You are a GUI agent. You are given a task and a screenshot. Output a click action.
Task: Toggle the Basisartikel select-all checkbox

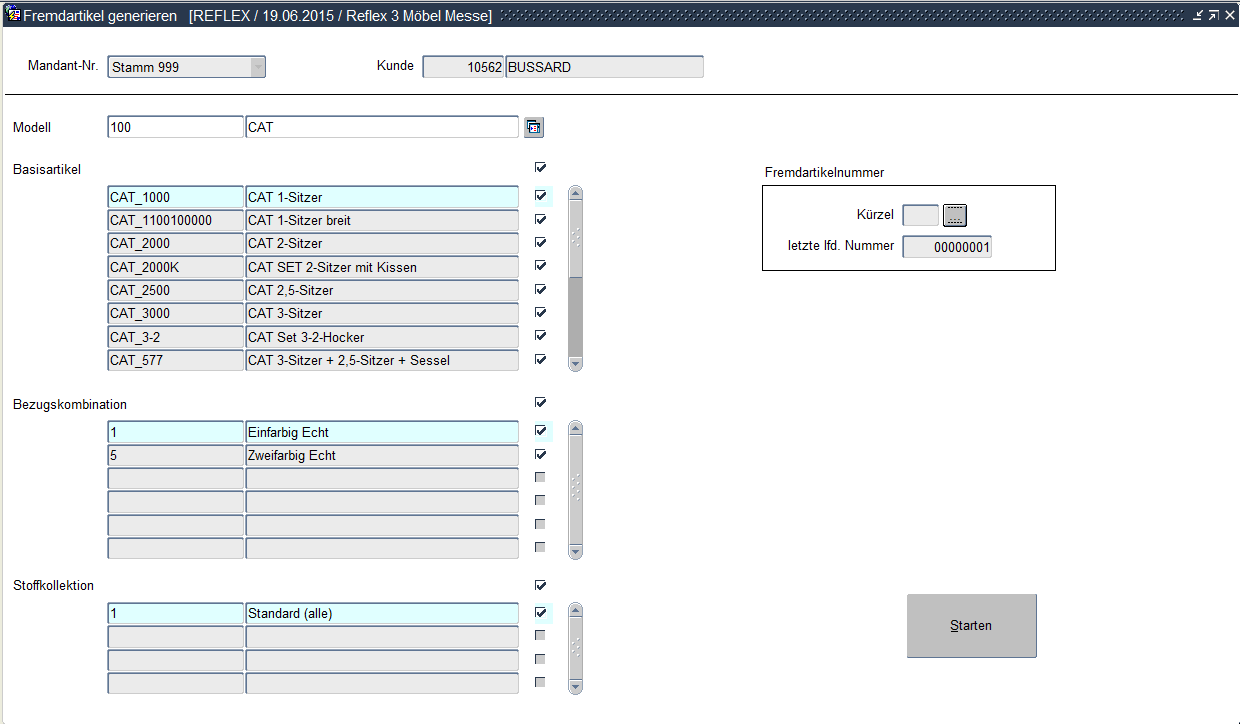[541, 167]
